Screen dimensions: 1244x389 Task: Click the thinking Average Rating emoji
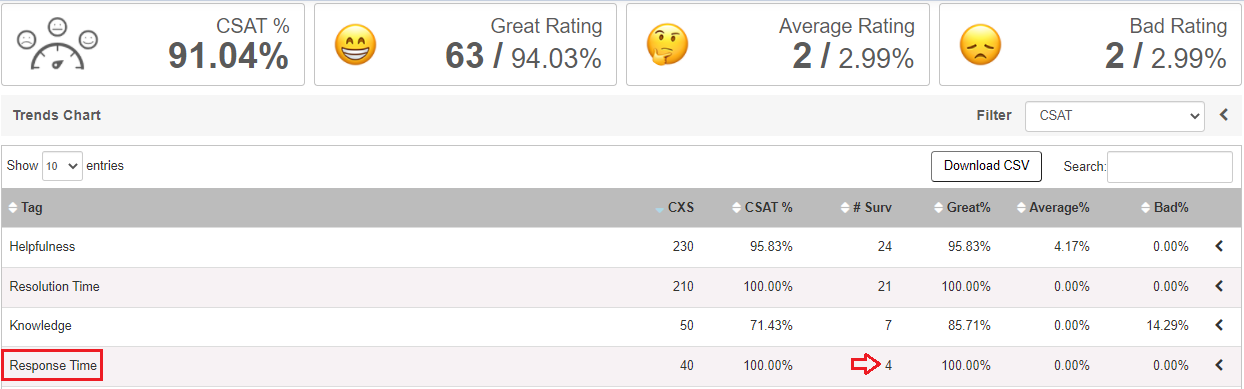[666, 45]
